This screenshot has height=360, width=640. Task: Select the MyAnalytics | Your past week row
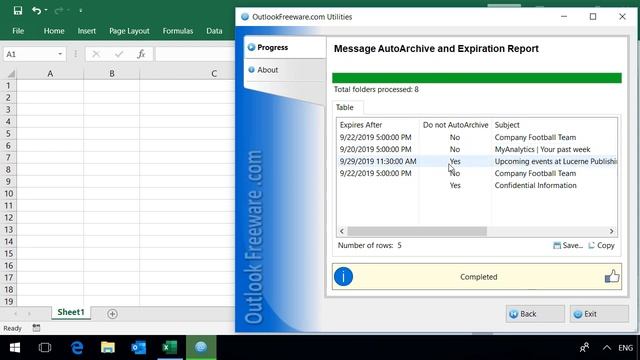click(x=477, y=149)
